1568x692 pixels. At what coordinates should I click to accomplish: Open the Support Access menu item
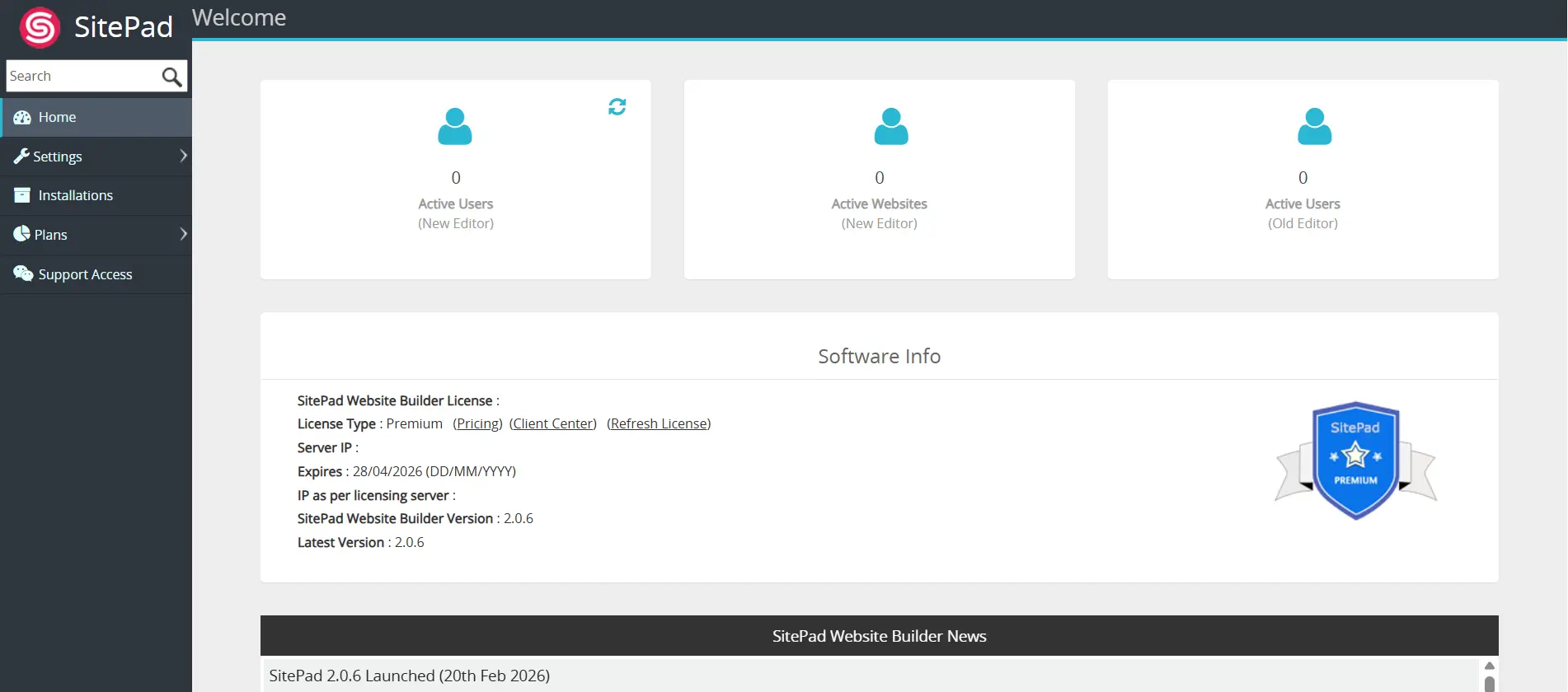[x=96, y=274]
